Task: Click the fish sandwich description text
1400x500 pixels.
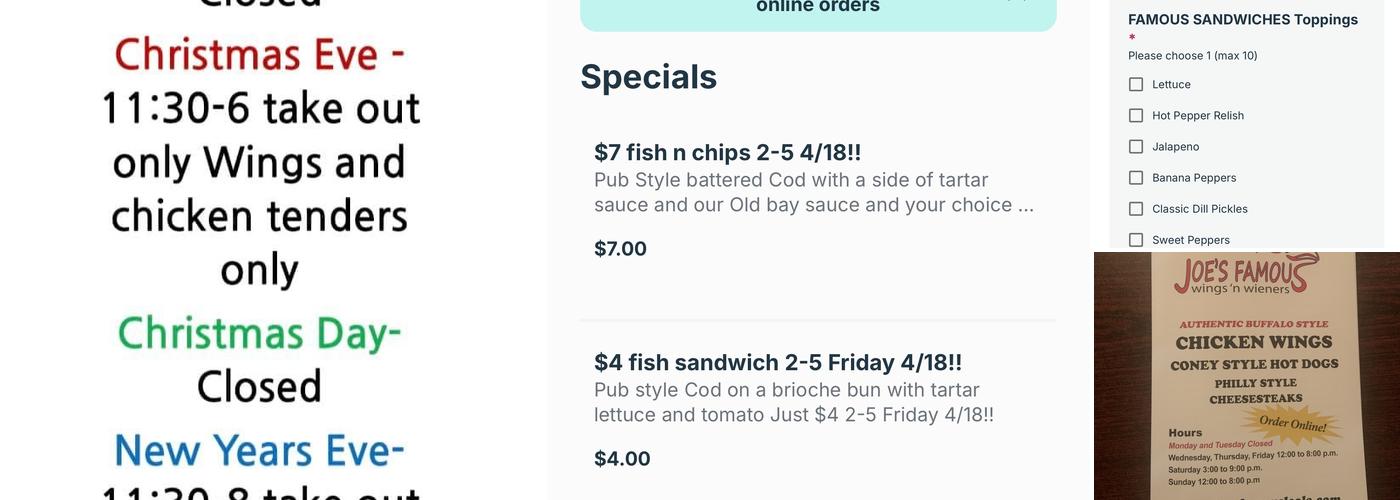Action: tap(793, 402)
